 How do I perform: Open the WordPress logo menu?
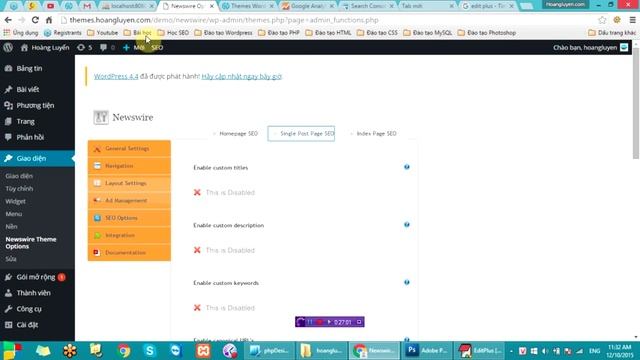pos(8,47)
